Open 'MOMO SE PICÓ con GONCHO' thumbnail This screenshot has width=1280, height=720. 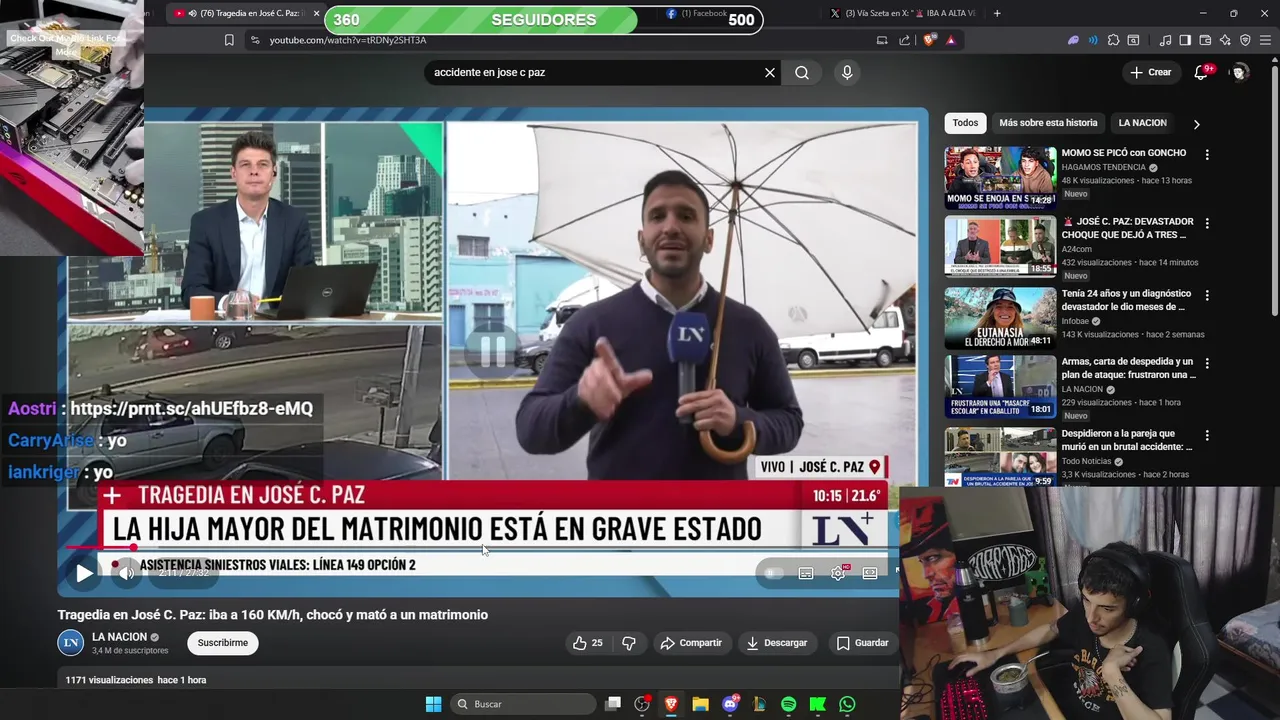1000,177
